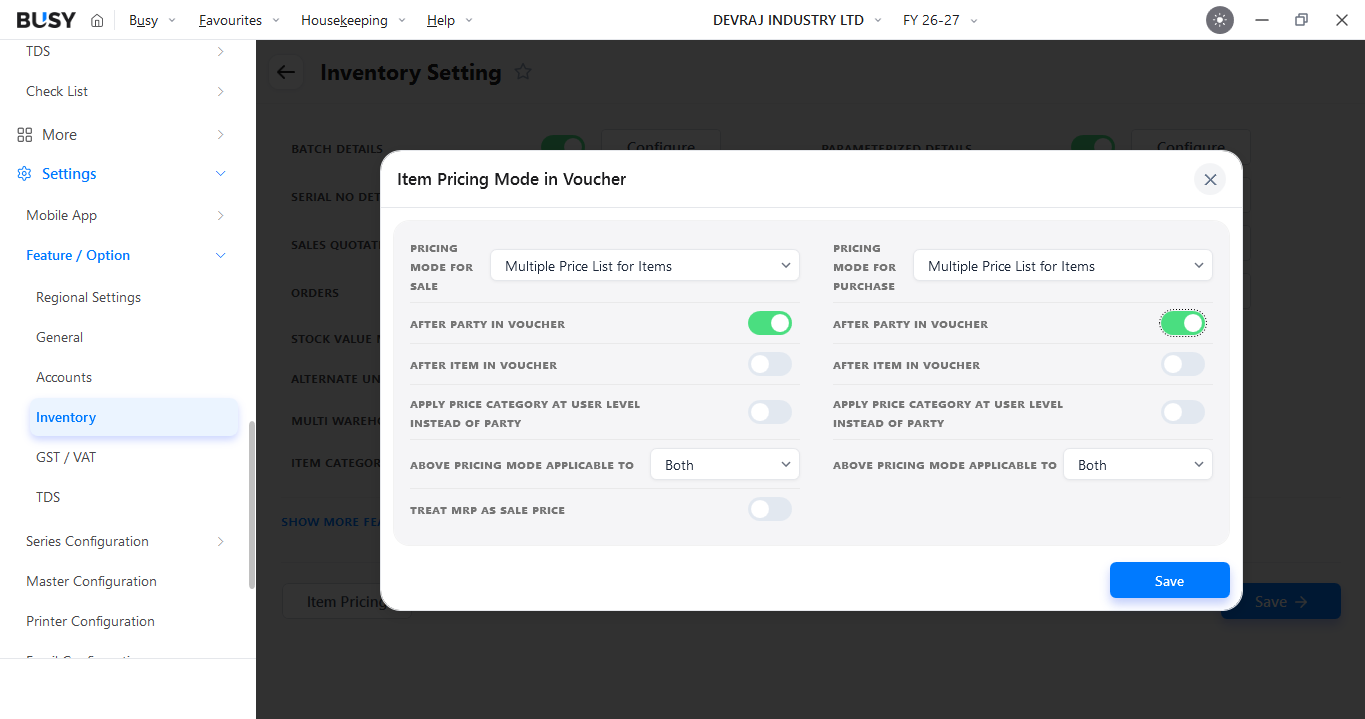The height and width of the screenshot is (719, 1365).
Task: Open the Favourites menu
Action: (239, 20)
